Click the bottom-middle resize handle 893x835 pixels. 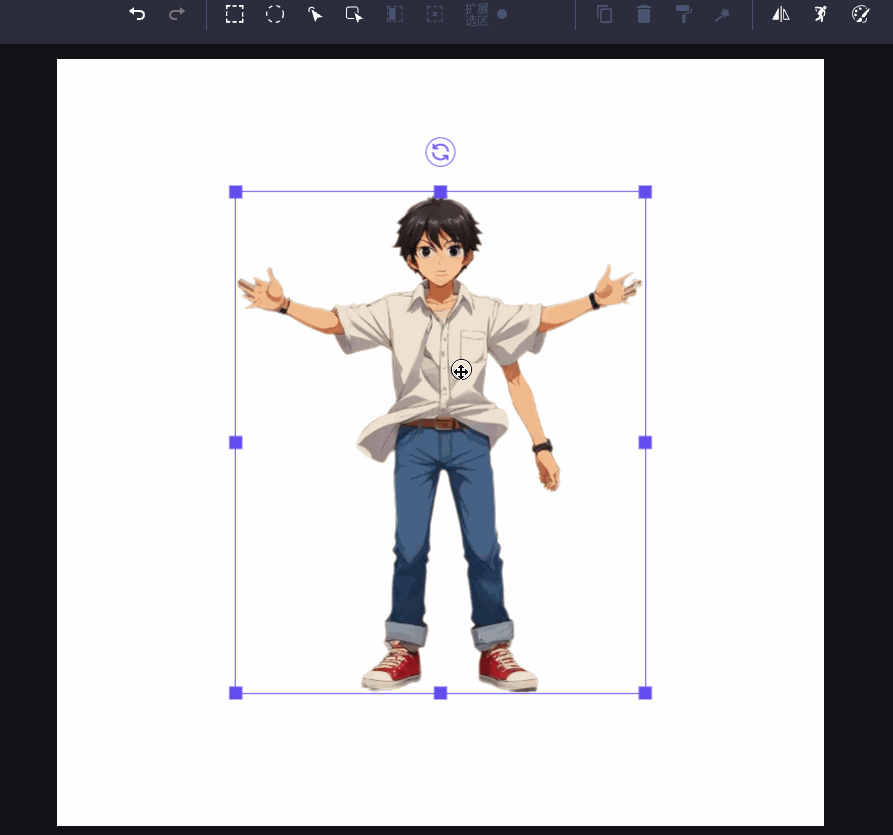coord(440,693)
